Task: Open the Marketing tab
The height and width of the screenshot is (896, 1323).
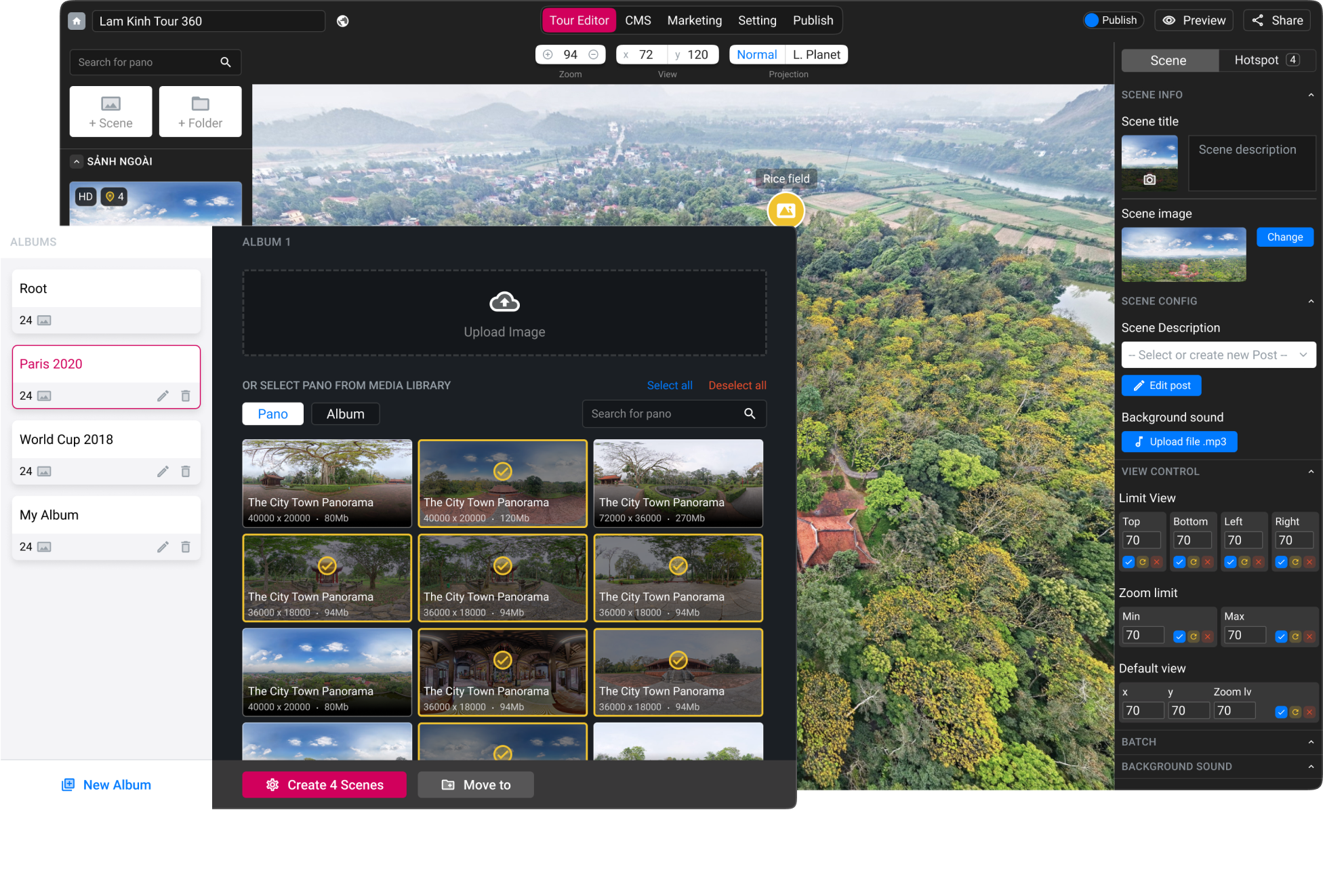Action: click(694, 20)
